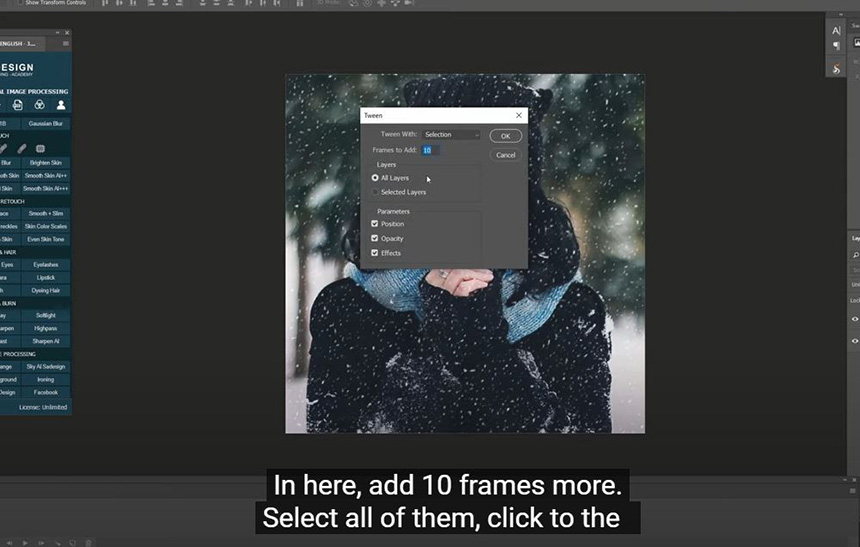Run the Sky AI Sadesign action
Image resolution: width=860 pixels, height=547 pixels.
click(46, 367)
